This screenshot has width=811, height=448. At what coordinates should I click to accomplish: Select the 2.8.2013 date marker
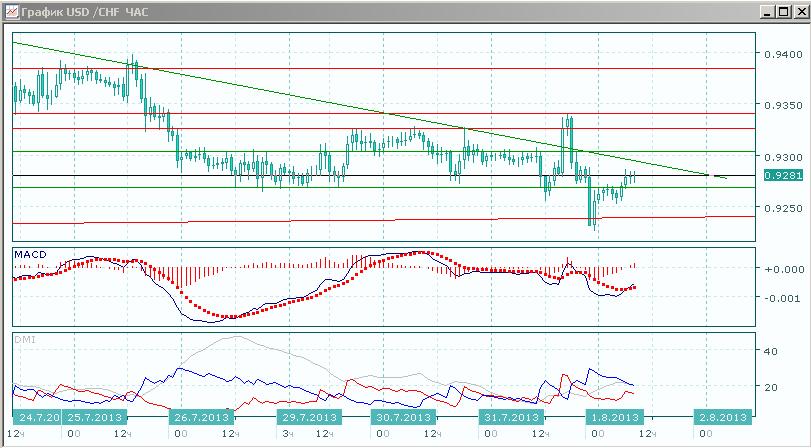(x=723, y=417)
